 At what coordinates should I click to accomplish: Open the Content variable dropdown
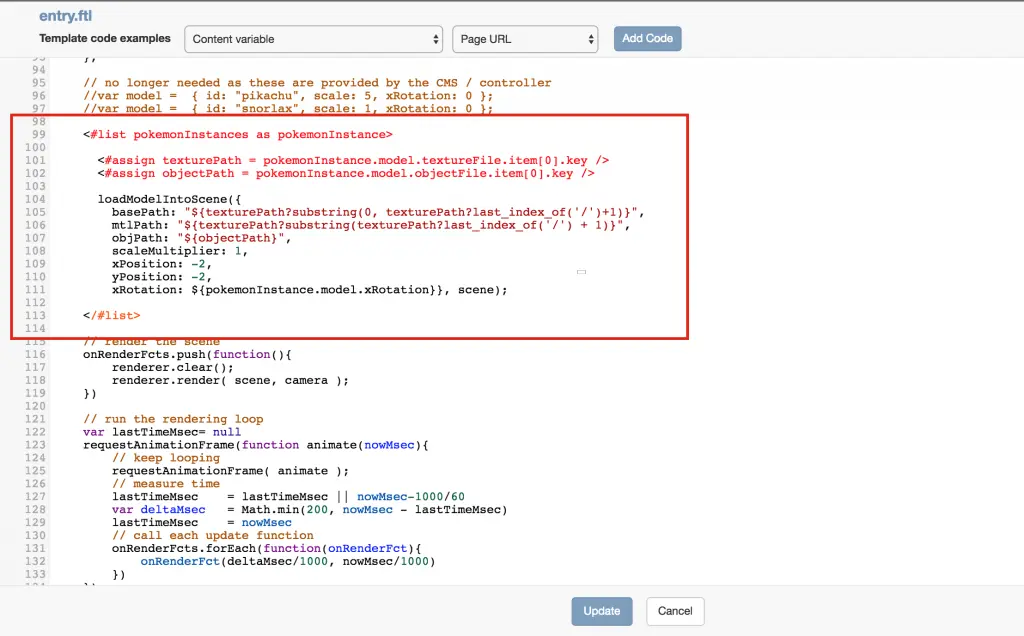coord(313,39)
